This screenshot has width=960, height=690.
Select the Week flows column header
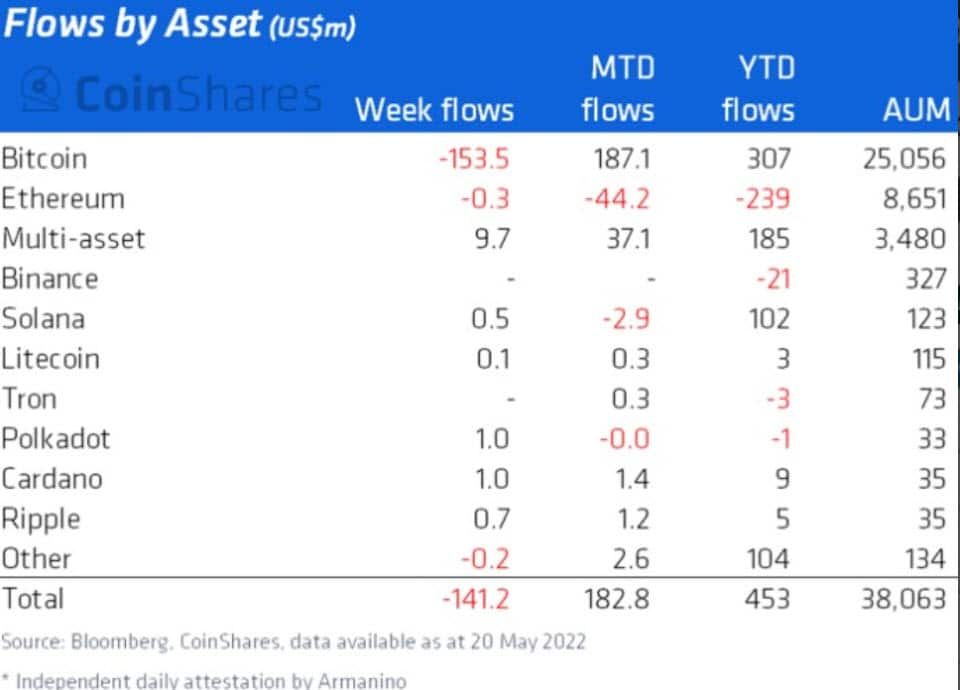click(435, 110)
